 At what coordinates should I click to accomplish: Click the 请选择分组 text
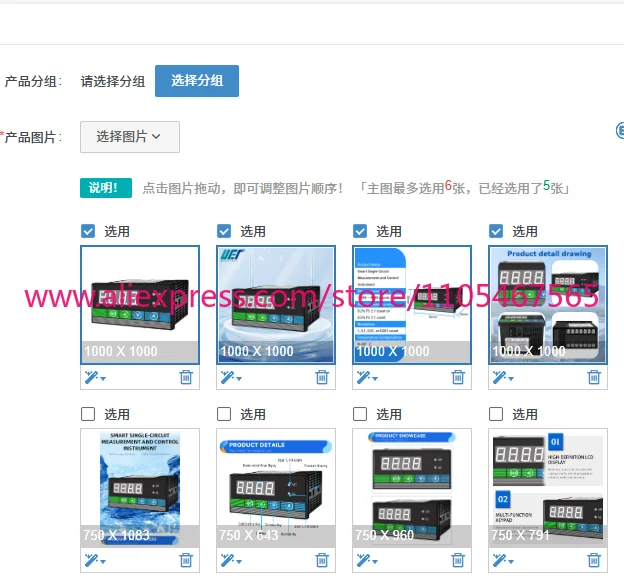pos(113,82)
